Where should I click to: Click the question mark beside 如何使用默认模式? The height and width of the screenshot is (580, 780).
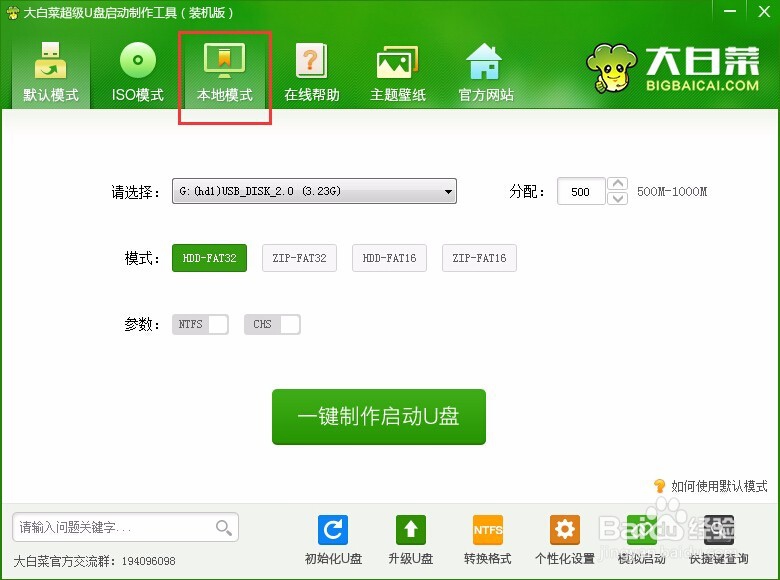pos(660,485)
